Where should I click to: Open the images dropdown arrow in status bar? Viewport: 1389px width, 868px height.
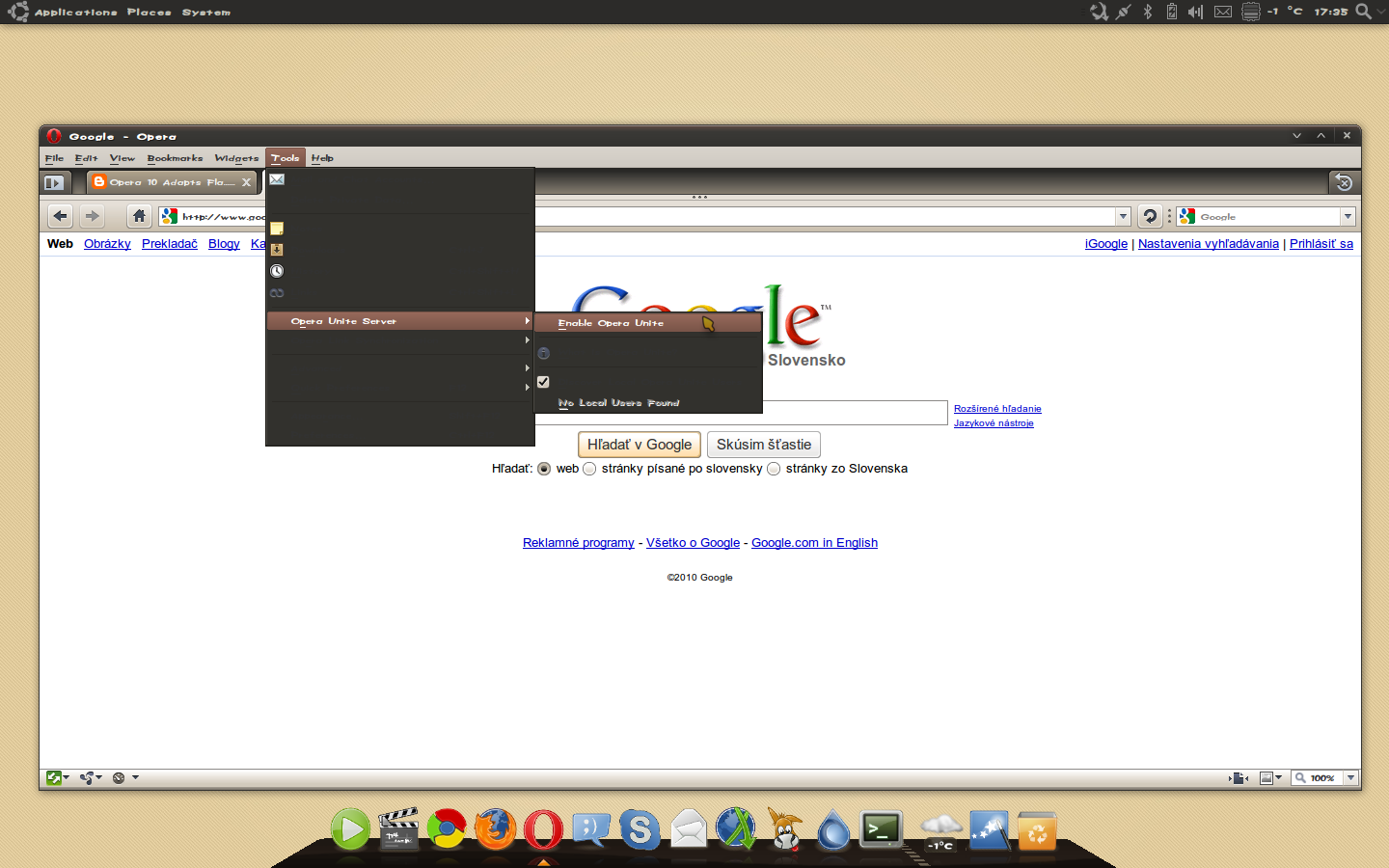pyautogui.click(x=1279, y=778)
